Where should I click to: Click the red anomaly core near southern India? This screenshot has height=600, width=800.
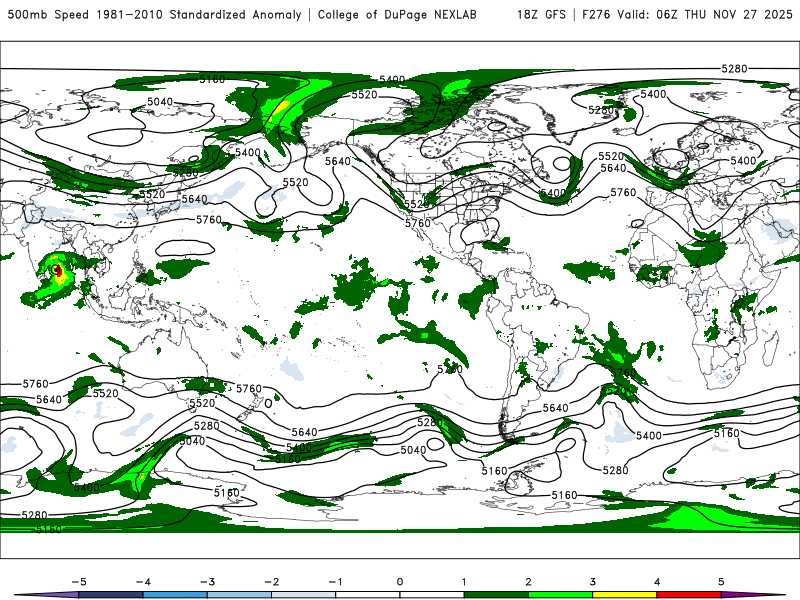(x=59, y=271)
